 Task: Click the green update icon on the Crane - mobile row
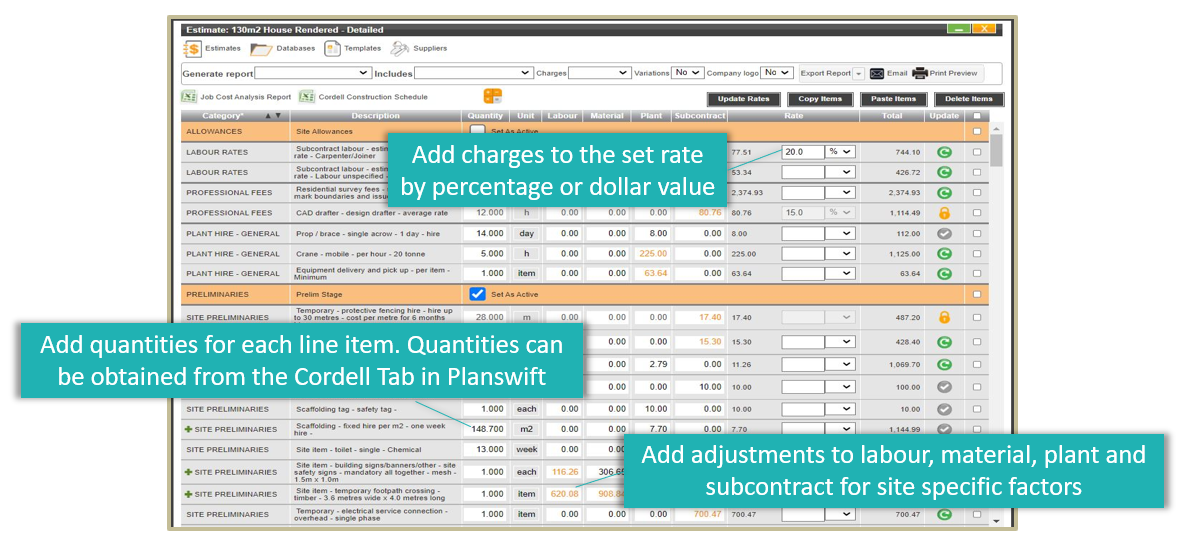click(x=943, y=254)
